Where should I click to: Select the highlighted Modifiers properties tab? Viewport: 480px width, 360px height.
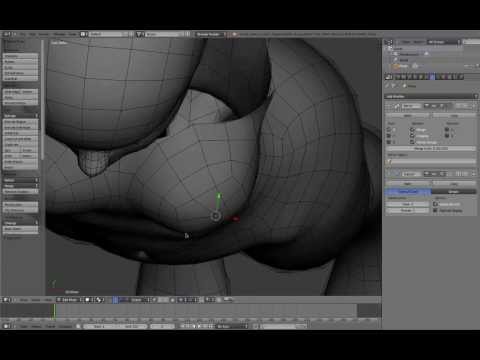point(432,77)
